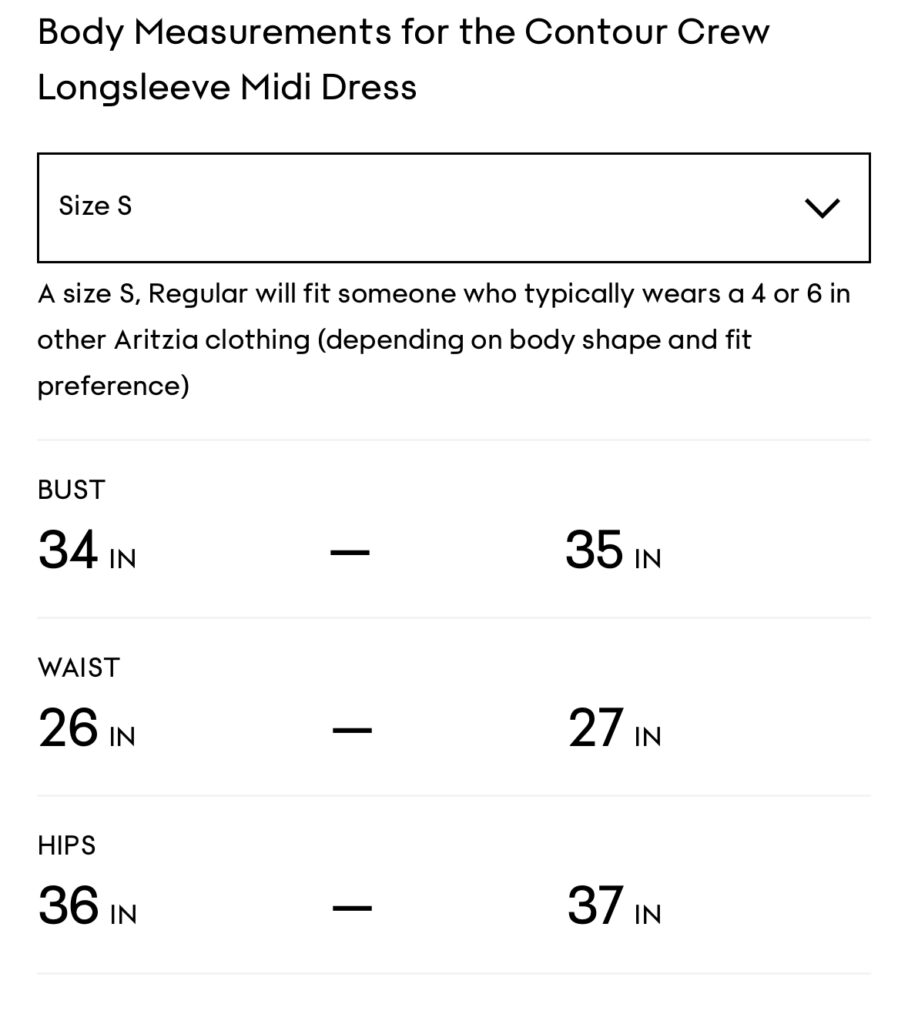This screenshot has width=908, height=1024.
Task: Select the HIPS measurement label
Action: [x=66, y=846]
